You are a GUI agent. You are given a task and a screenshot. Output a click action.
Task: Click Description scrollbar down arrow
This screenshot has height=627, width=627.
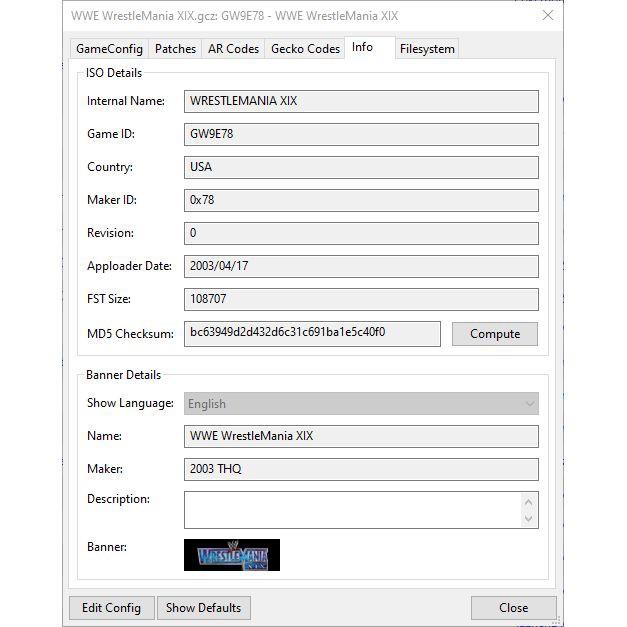(x=529, y=519)
